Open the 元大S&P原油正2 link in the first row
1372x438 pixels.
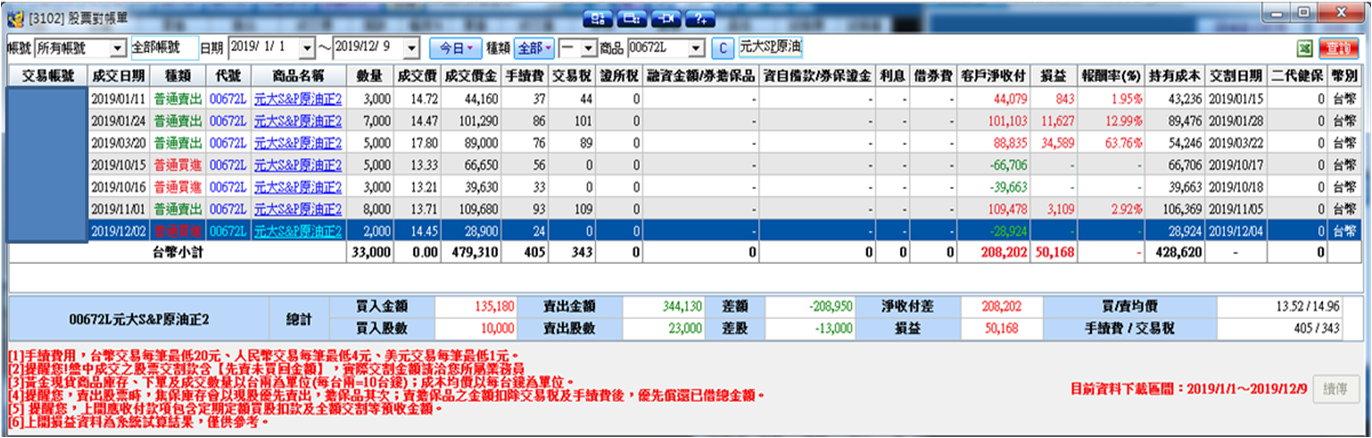[x=297, y=98]
